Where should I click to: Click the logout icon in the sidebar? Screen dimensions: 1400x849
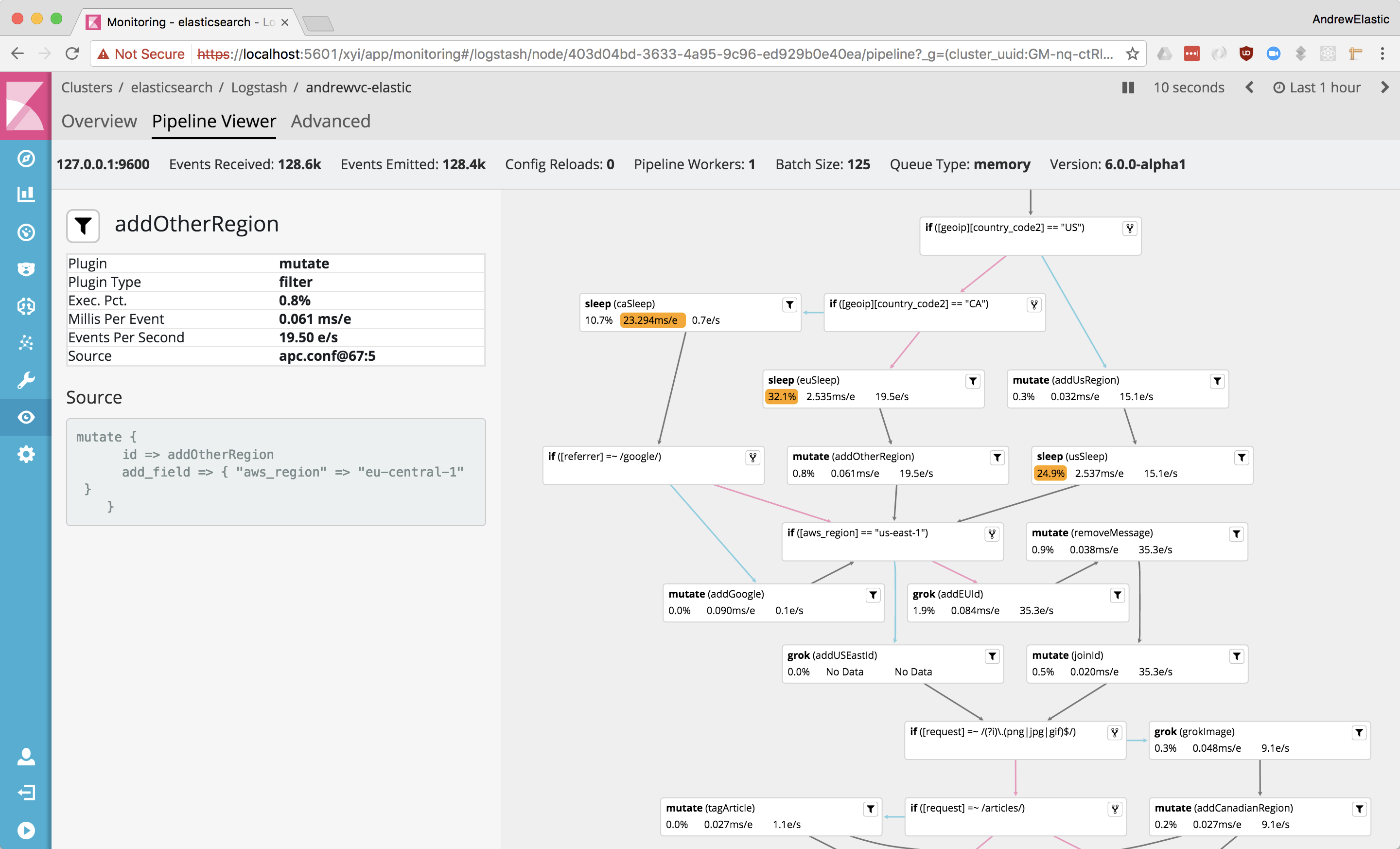26,792
